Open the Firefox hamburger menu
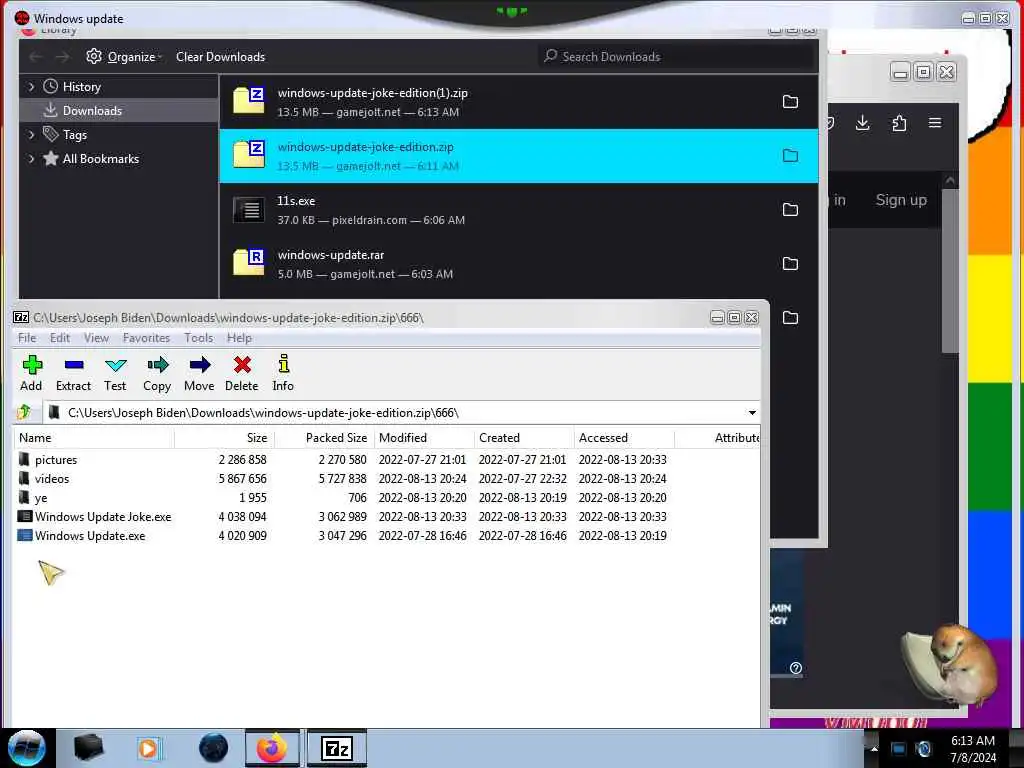 tap(935, 123)
